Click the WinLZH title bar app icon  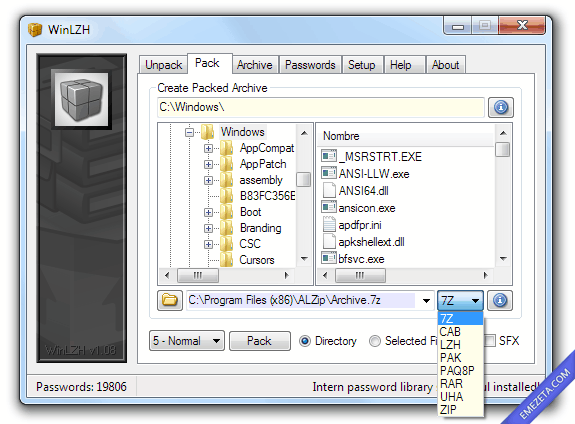pyautogui.click(x=35, y=30)
